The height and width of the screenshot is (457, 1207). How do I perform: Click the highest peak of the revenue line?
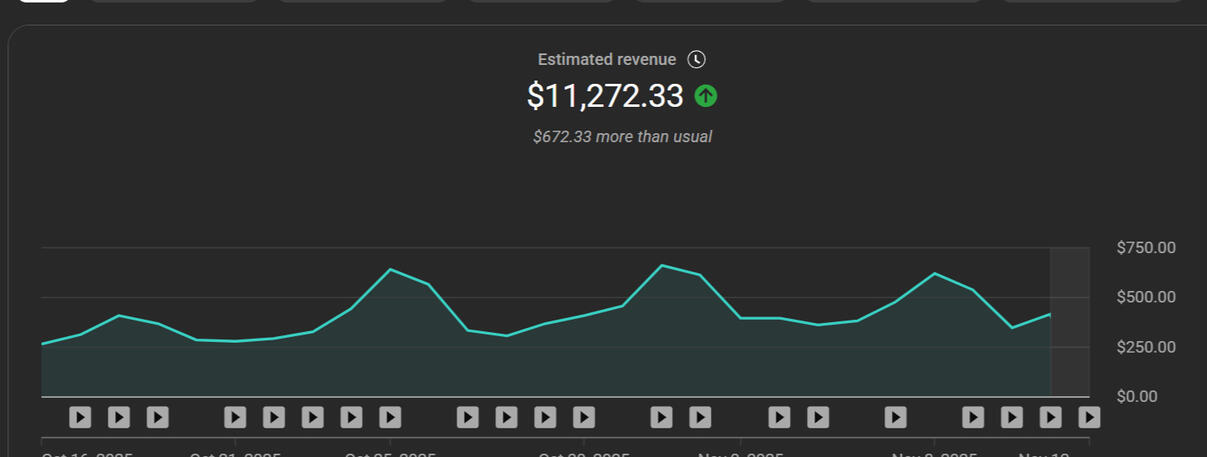[662, 265]
